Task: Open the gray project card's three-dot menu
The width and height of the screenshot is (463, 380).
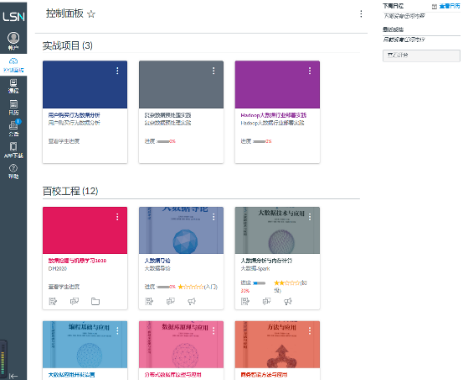Action: tap(213, 71)
